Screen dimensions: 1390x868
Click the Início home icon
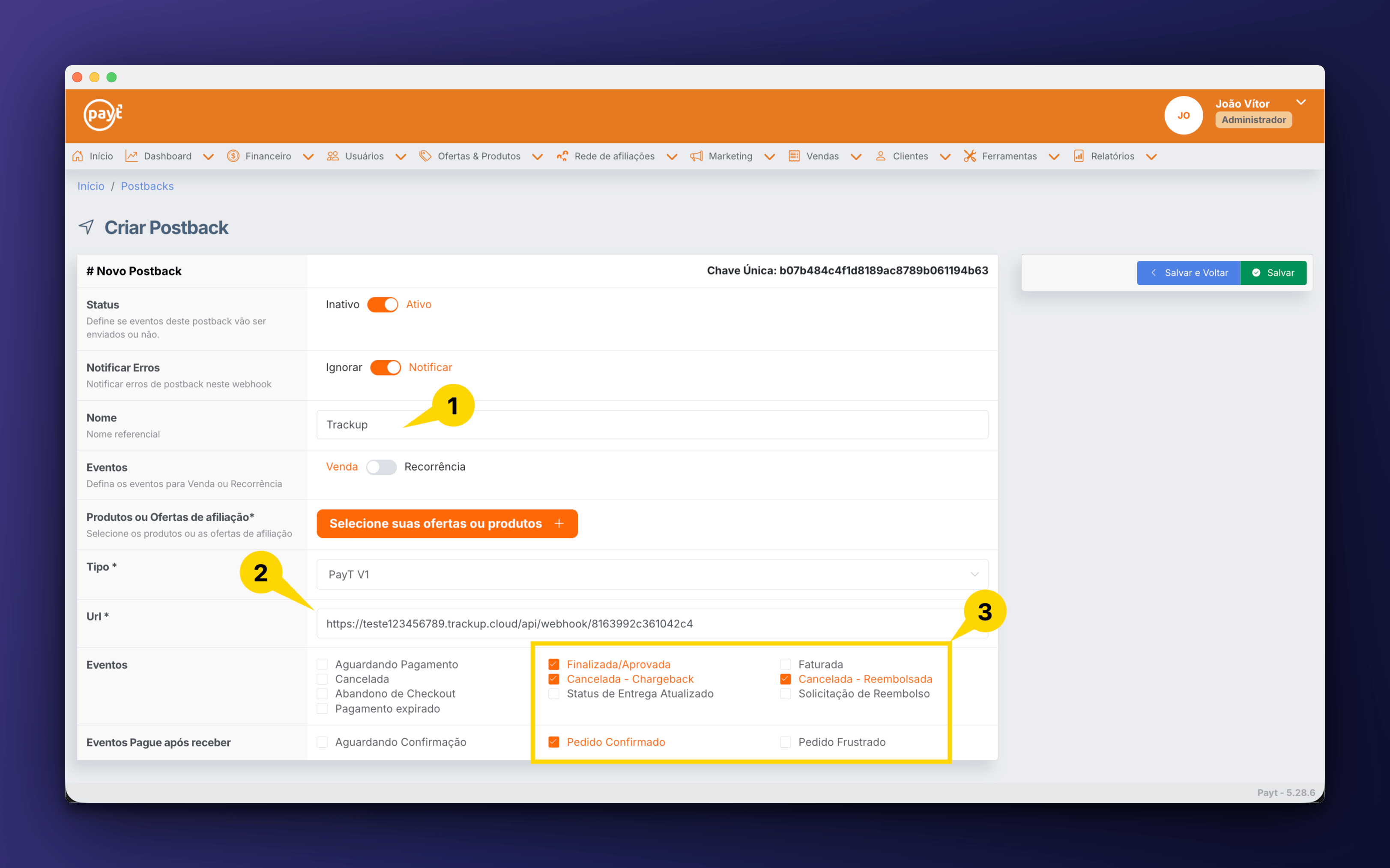78,156
